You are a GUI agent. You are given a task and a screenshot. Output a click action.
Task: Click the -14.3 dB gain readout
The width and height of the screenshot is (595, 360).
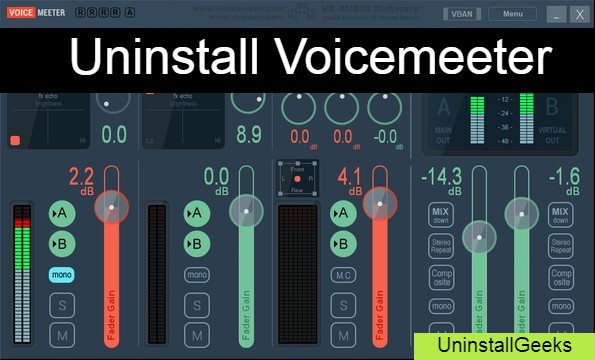442,181
